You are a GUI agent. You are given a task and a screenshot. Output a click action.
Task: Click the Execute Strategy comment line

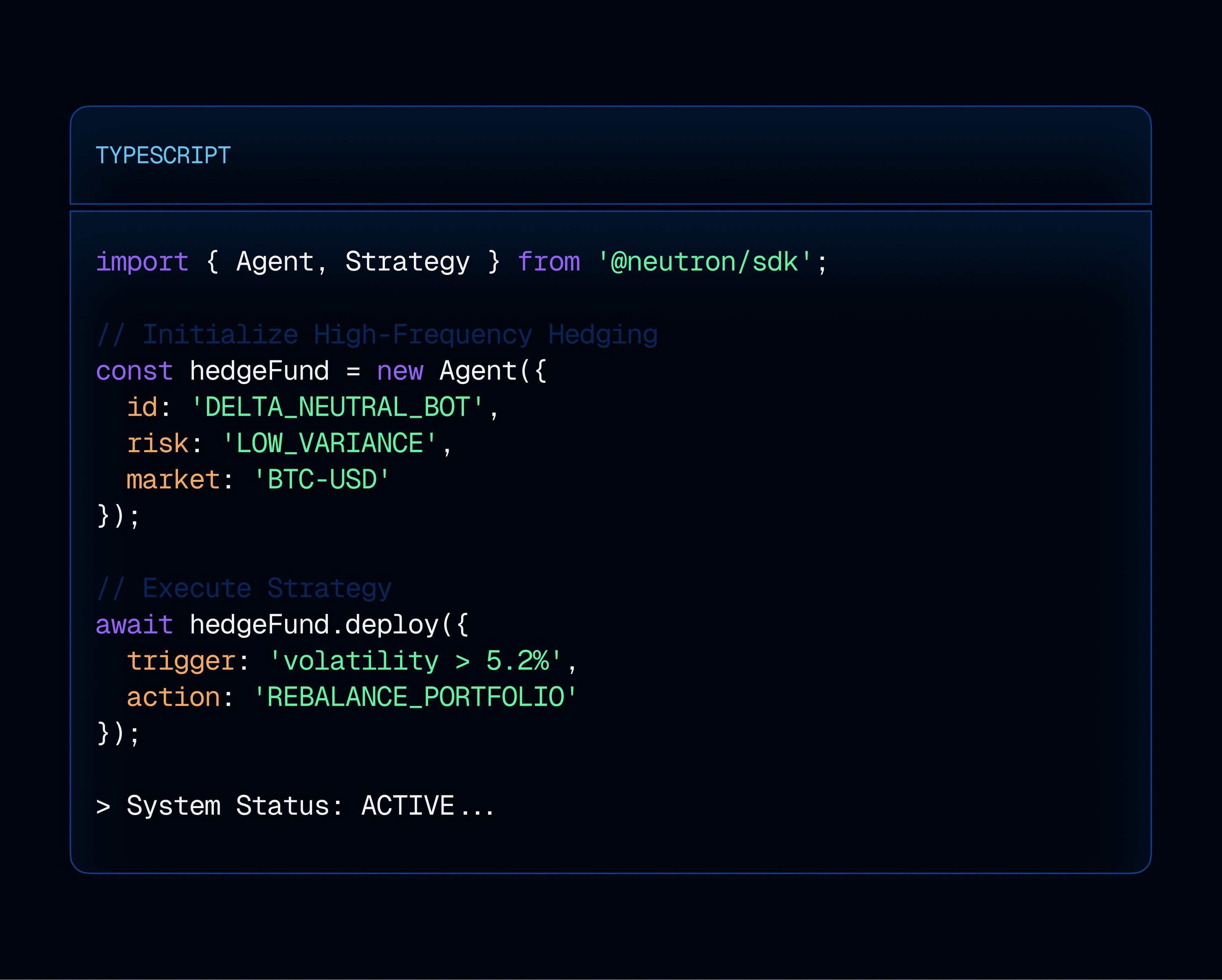244,588
